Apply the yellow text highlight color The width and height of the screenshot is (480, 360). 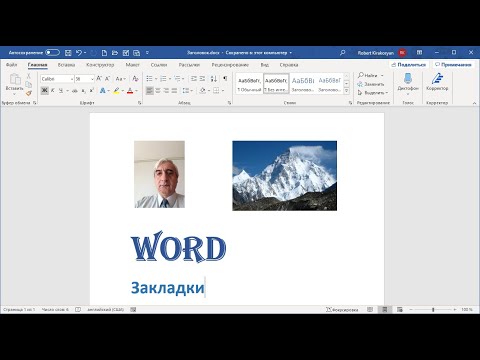coord(116,91)
